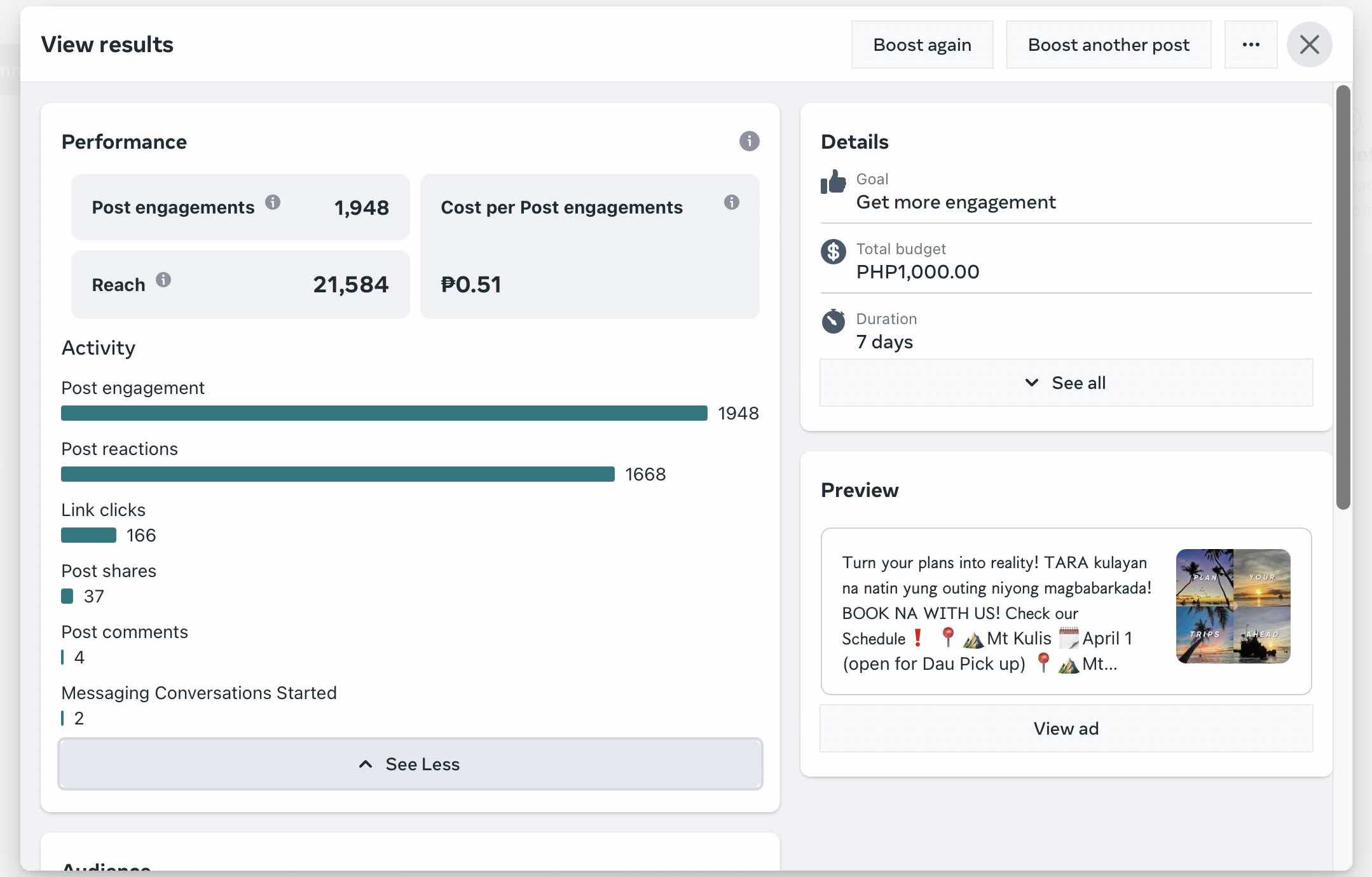
Task: Click the stopwatch Duration icon
Action: (833, 322)
